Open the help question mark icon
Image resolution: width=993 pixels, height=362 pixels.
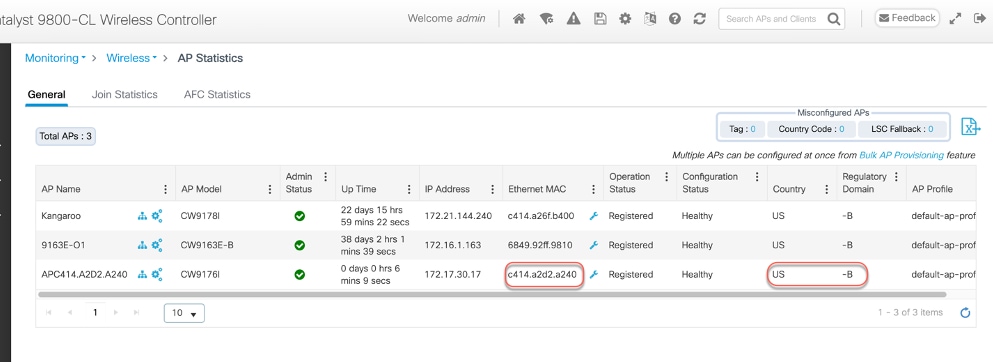pyautogui.click(x=674, y=19)
